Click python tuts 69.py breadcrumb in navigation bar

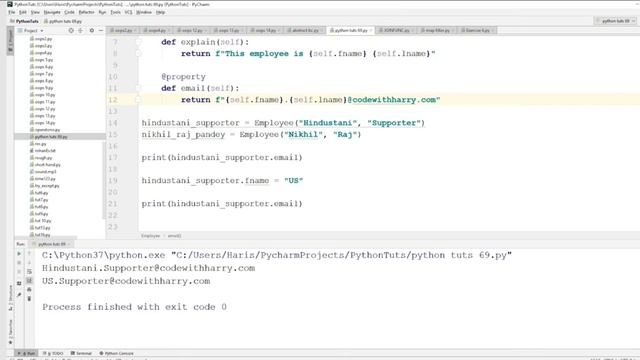pyautogui.click(x=65, y=21)
